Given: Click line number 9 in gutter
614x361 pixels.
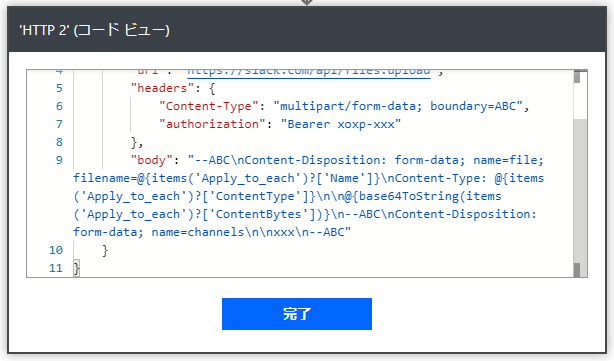Looking at the screenshot, I should tap(59, 160).
